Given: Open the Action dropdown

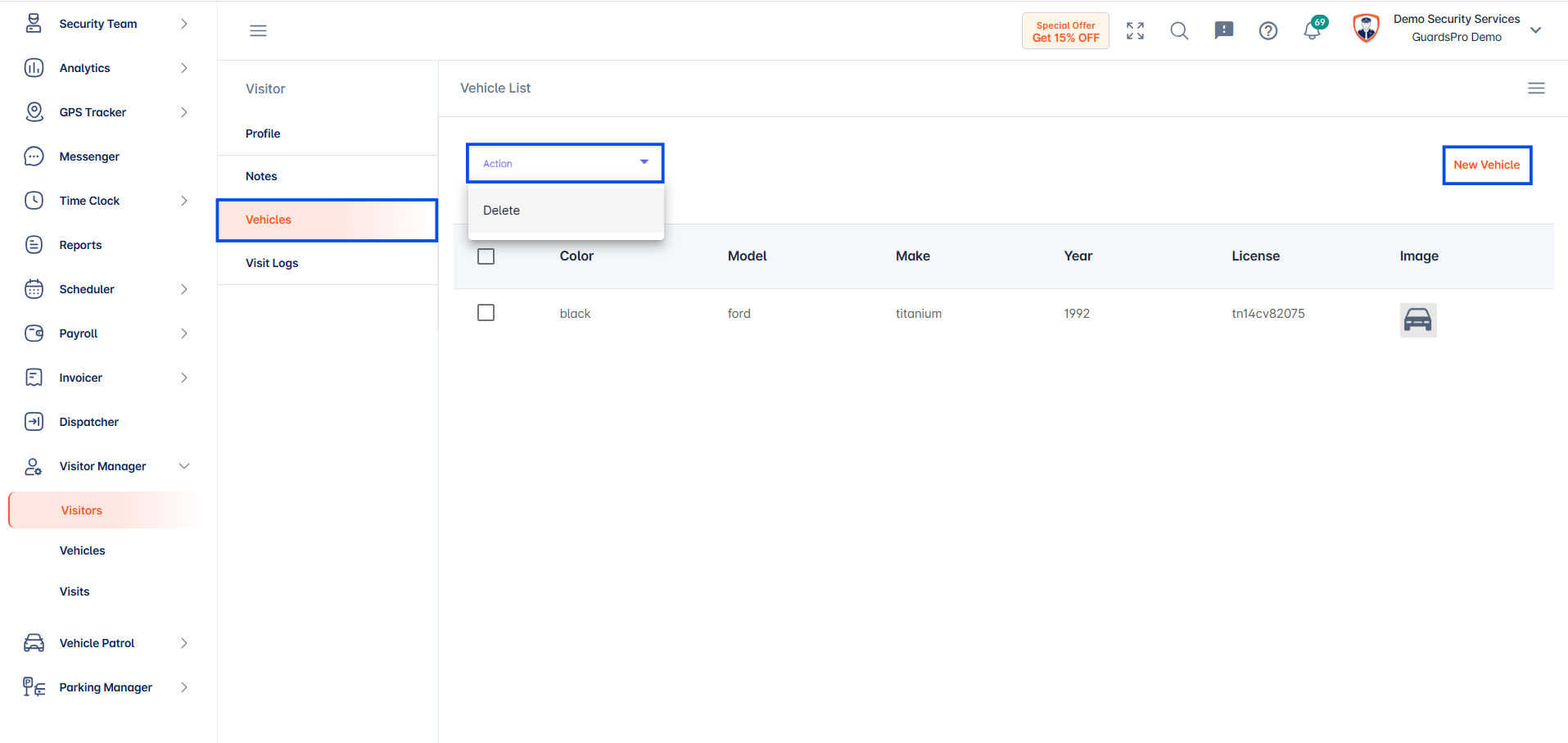Looking at the screenshot, I should (565, 164).
